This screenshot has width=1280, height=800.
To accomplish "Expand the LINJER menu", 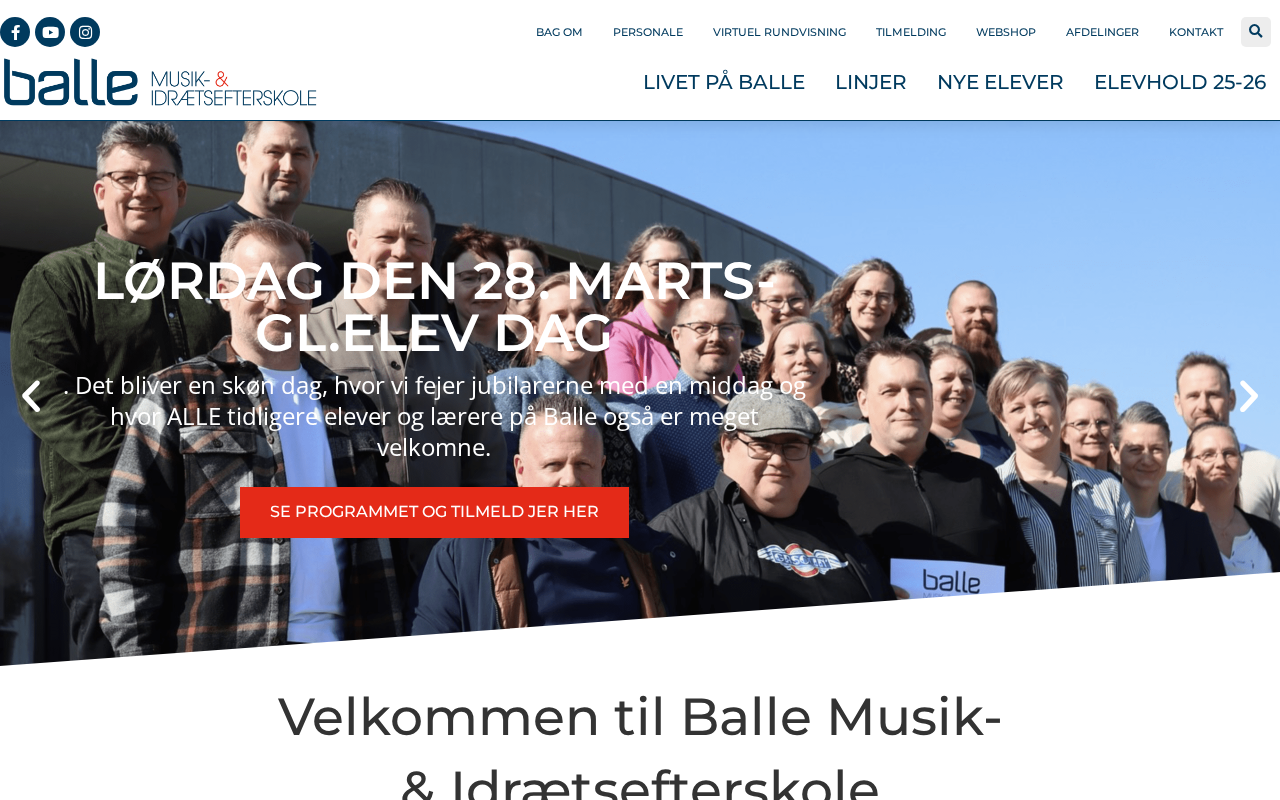I will click(871, 82).
